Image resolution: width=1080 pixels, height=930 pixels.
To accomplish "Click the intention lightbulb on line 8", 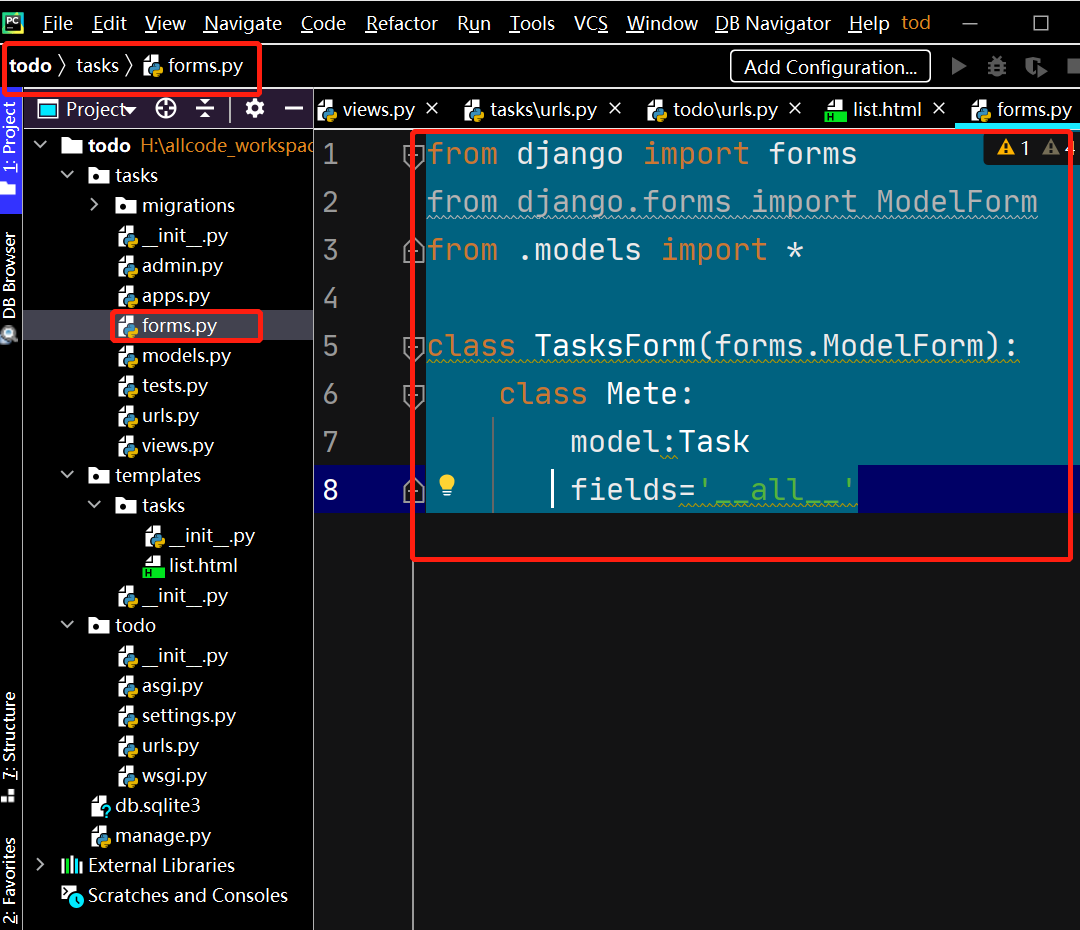I will tap(446, 486).
